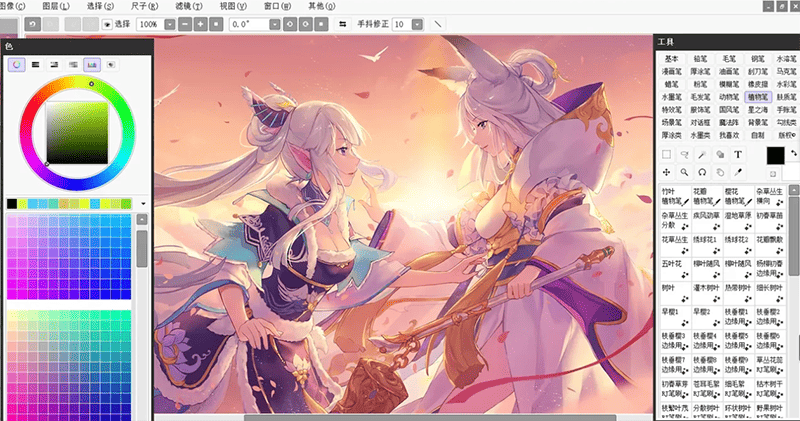Viewport: 800px width, 421px height.
Task: Switch to the highlighted 植物笔 brush group
Action: click(758, 97)
